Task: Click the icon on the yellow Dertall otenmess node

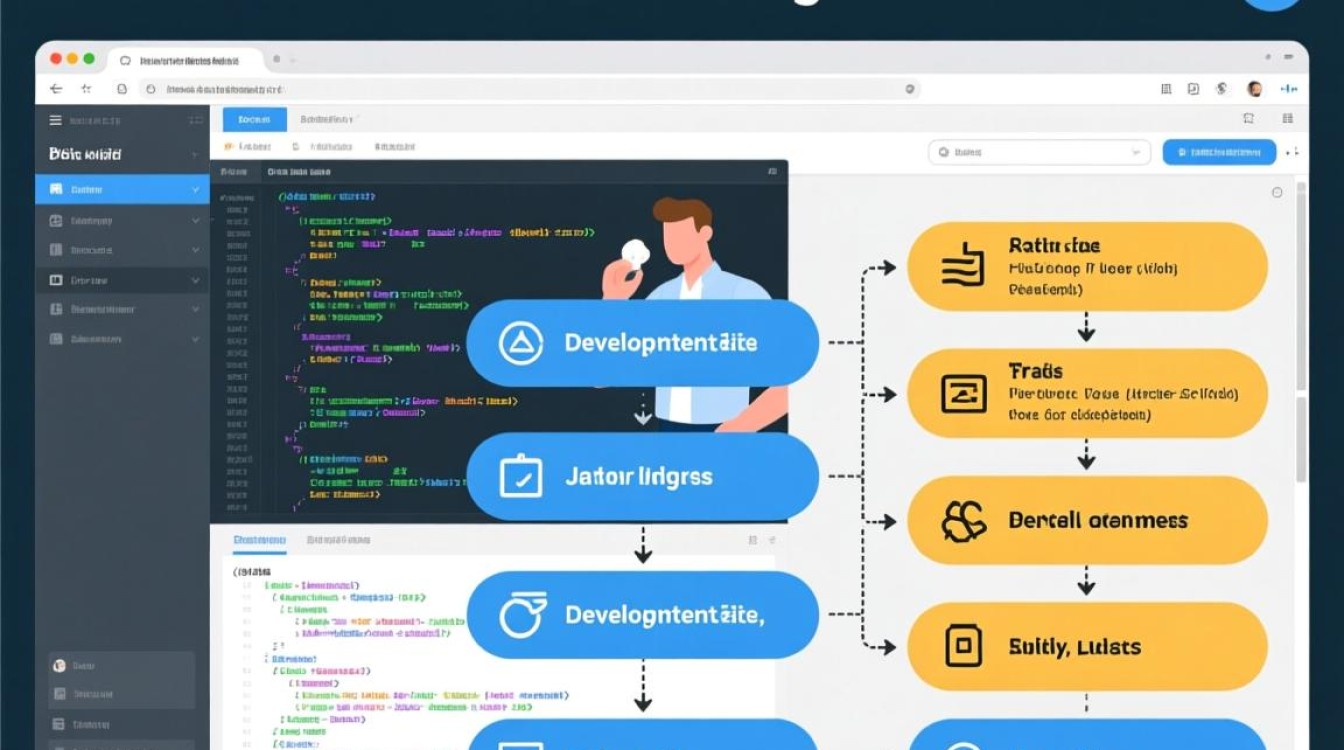Action: (x=964, y=521)
